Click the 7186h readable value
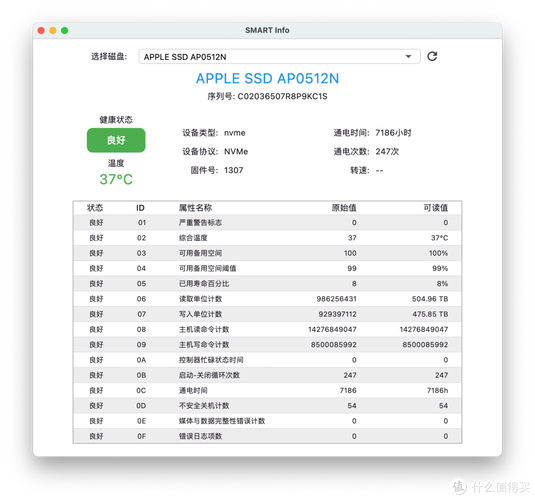Viewport: 535px width, 500px height. click(437, 390)
